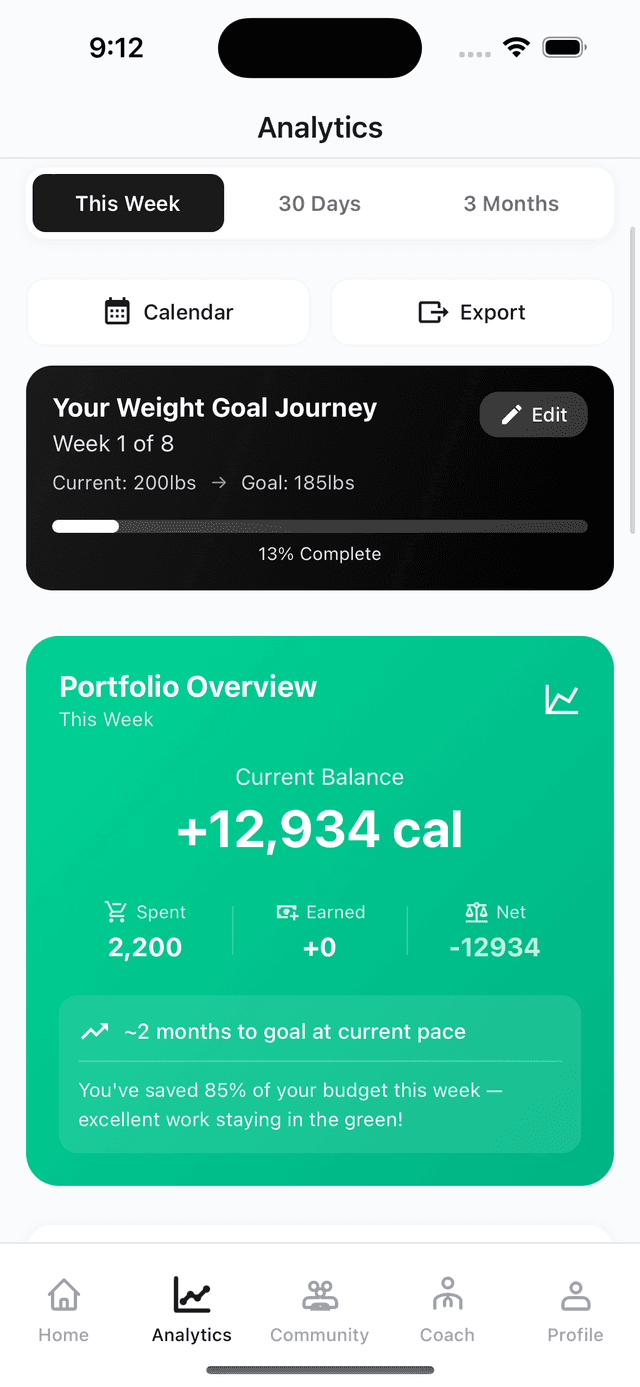Edit your weight goal journey
Viewport: 640px width, 1387px height.
(533, 413)
